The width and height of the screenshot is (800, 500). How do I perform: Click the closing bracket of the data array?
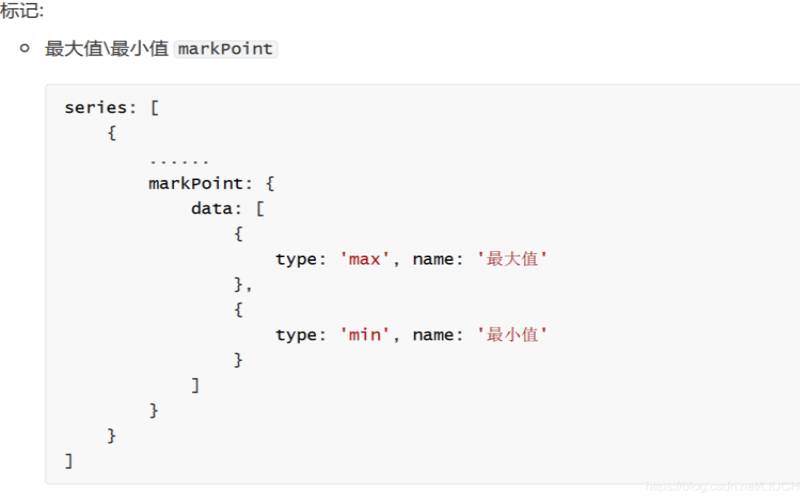(x=196, y=385)
